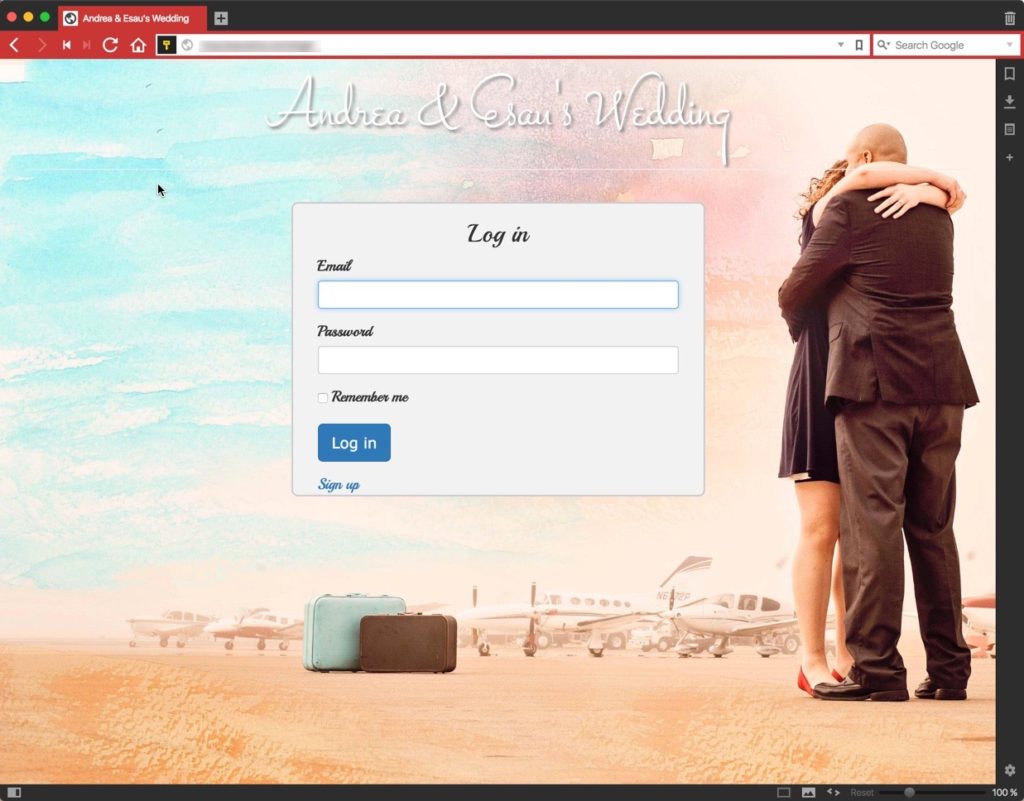
Task: Click the Rewind navigation button
Action: click(67, 45)
